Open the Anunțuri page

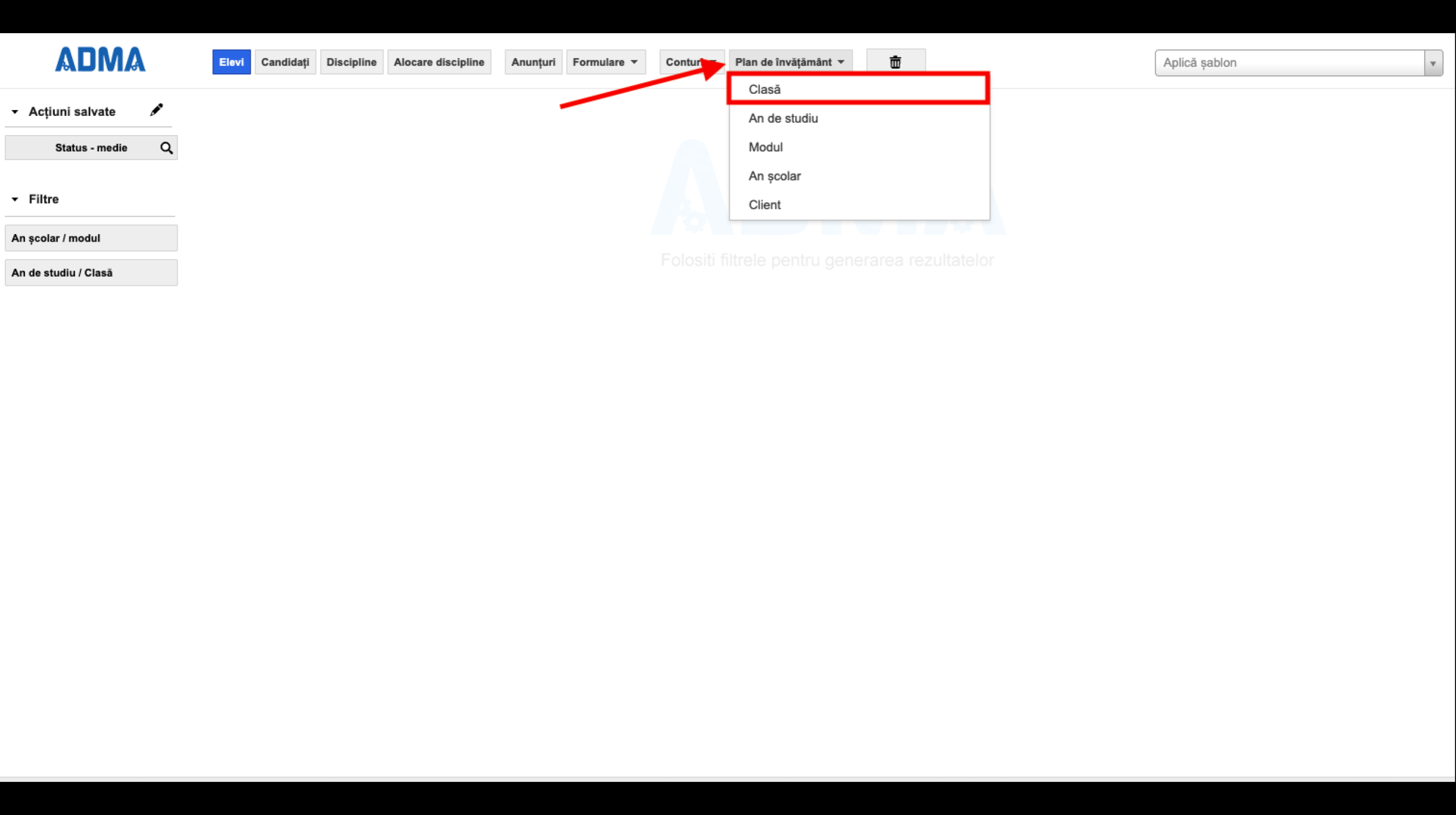click(533, 62)
